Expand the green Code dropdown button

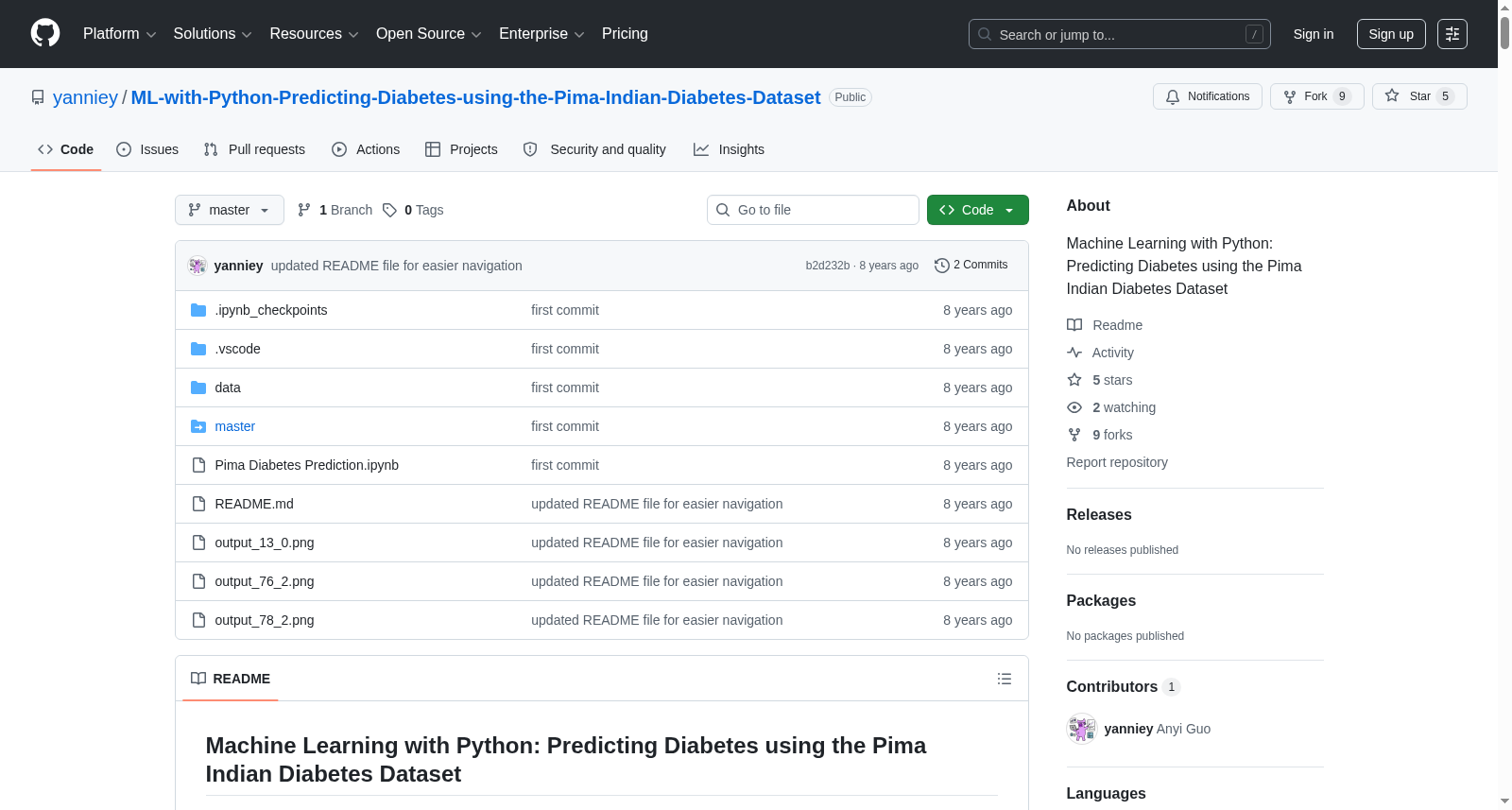click(977, 210)
